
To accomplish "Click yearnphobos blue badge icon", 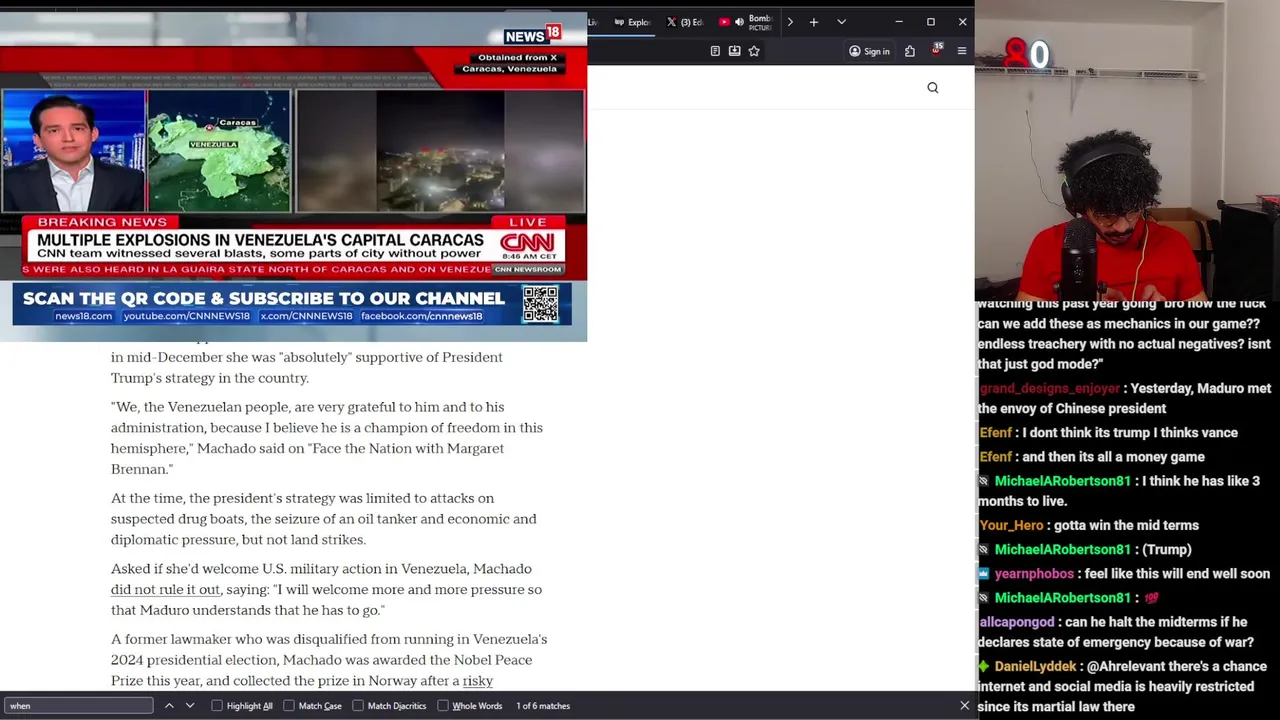I will [x=984, y=574].
